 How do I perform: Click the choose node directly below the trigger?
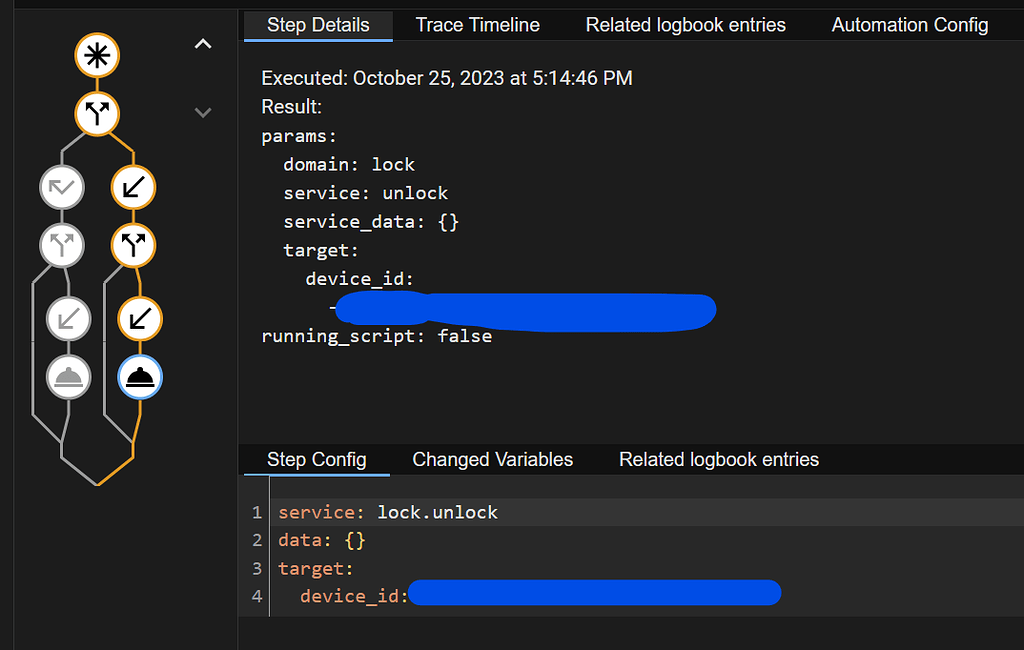click(x=97, y=114)
